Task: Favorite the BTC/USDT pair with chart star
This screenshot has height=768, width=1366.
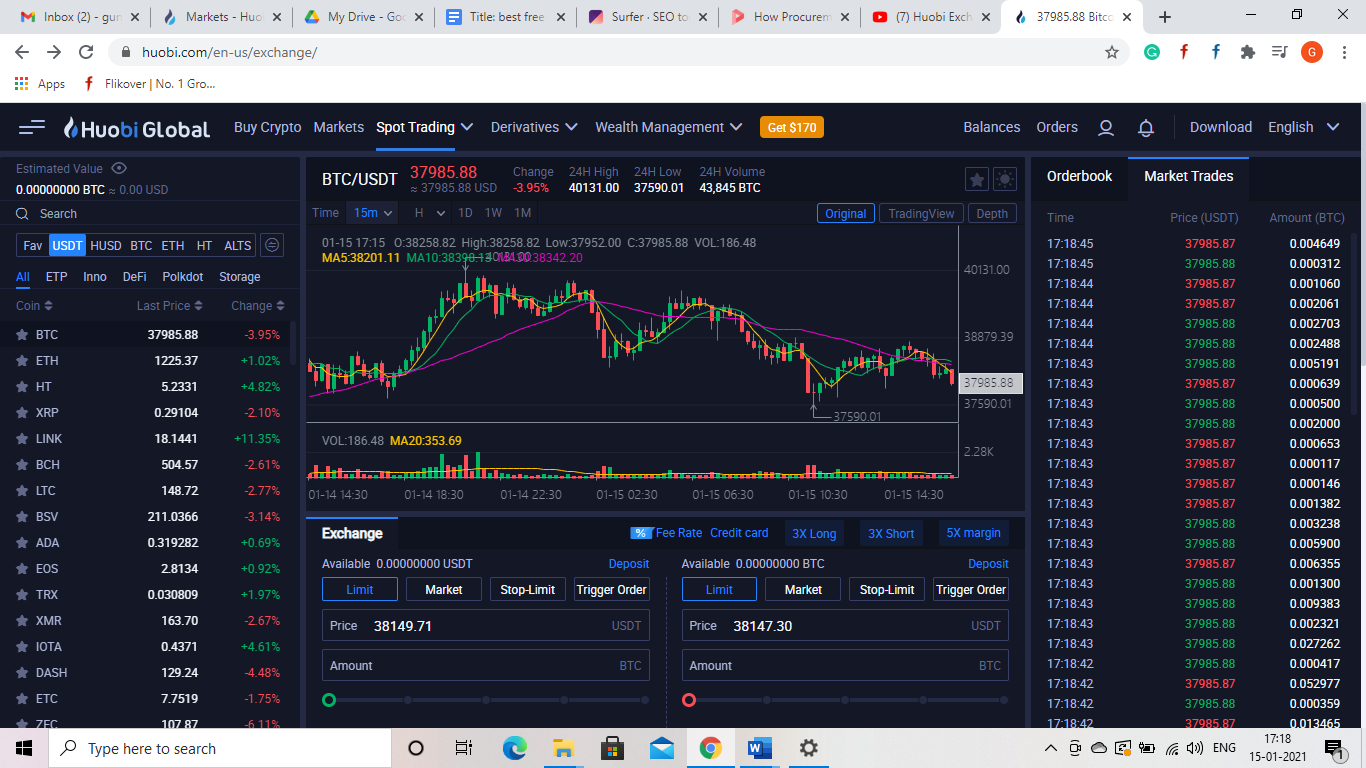Action: click(977, 179)
